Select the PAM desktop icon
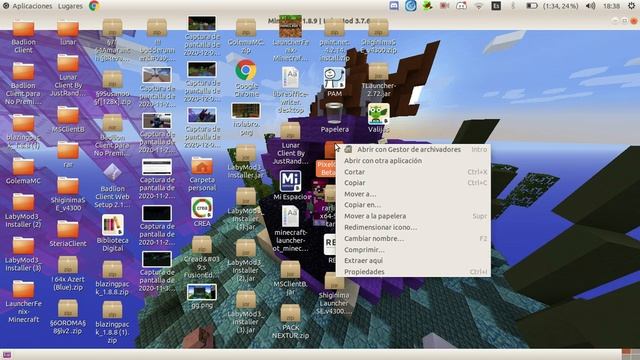The width and height of the screenshot is (640, 360). click(334, 78)
